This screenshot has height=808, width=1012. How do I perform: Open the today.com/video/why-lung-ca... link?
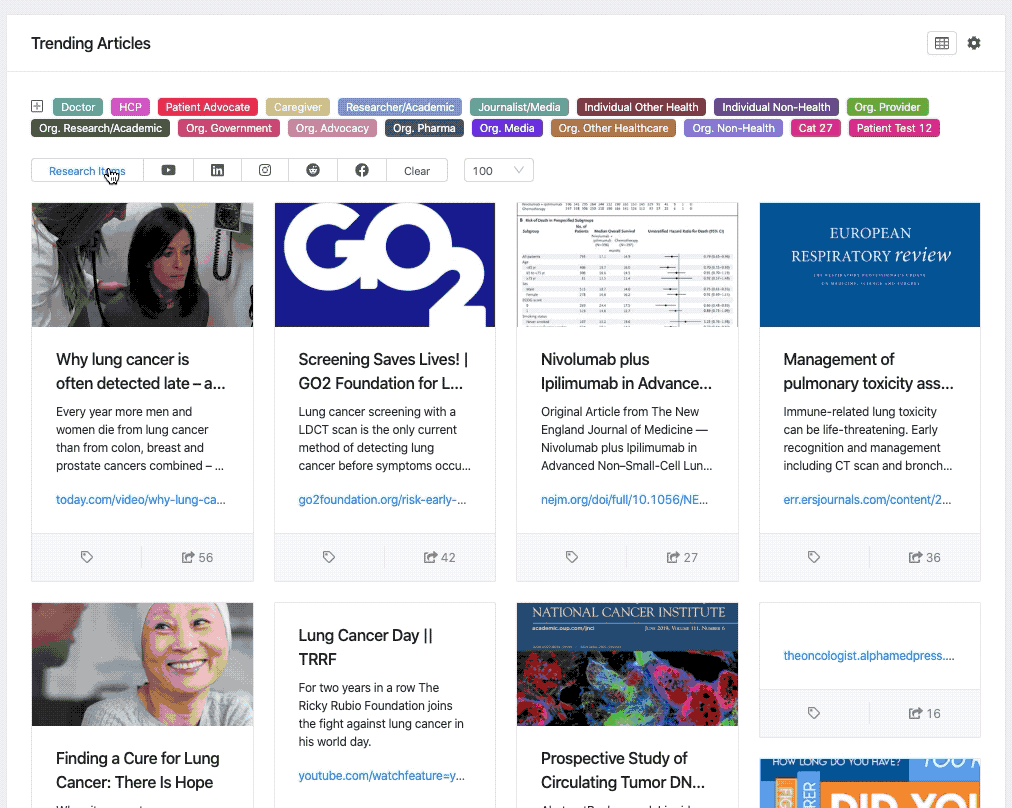[141, 500]
